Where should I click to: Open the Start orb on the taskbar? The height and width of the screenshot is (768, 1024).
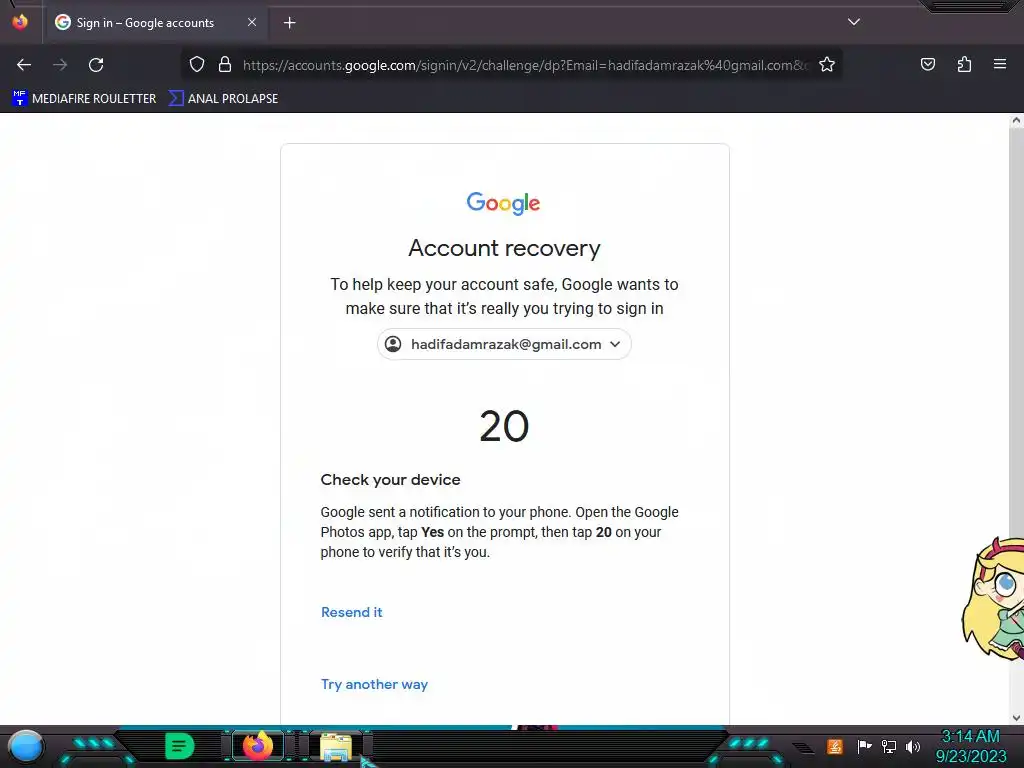tap(26, 748)
